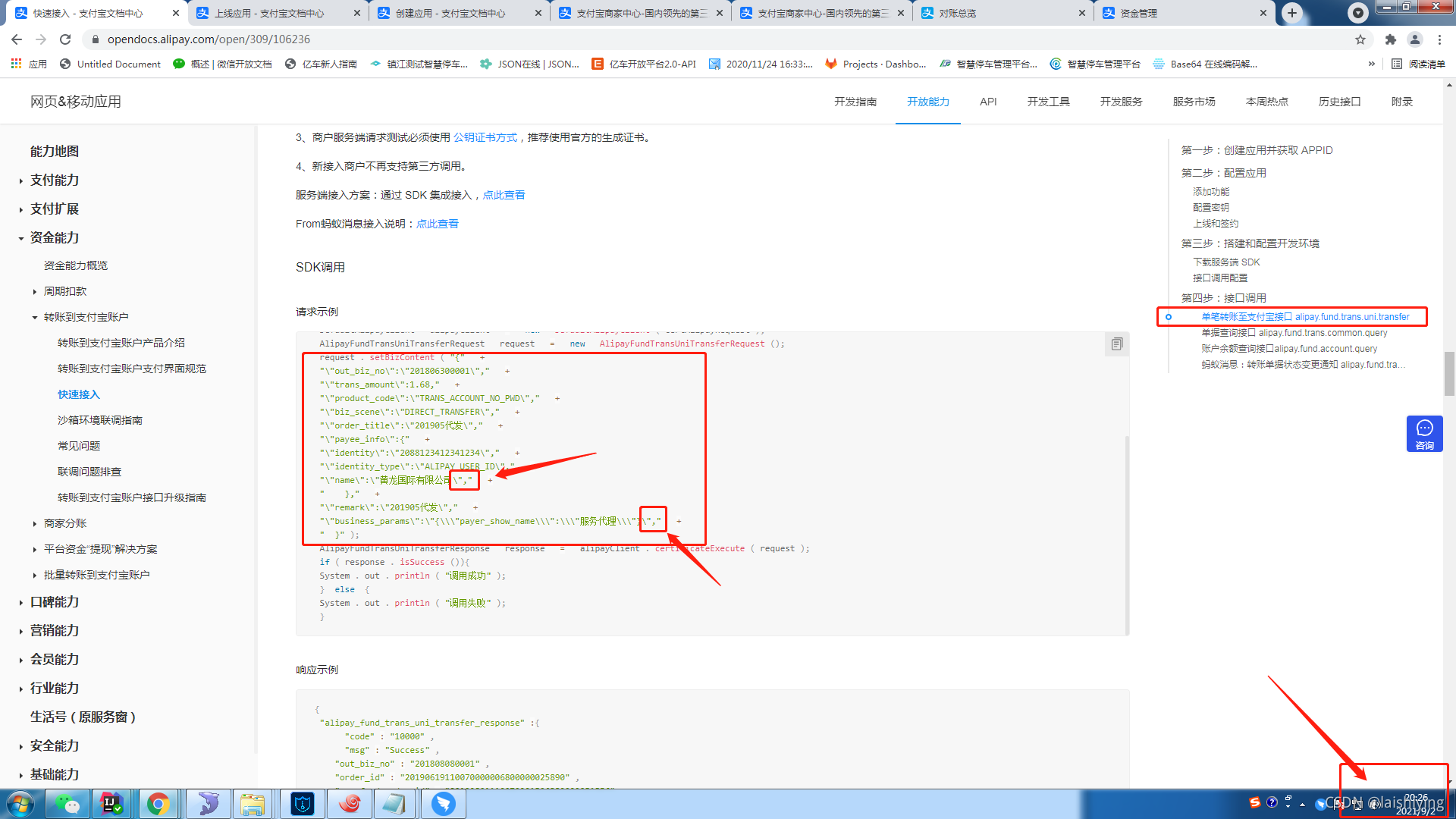Open the 阅读清单 reading list
Image resolution: width=1456 pixels, height=819 pixels.
click(x=1418, y=64)
